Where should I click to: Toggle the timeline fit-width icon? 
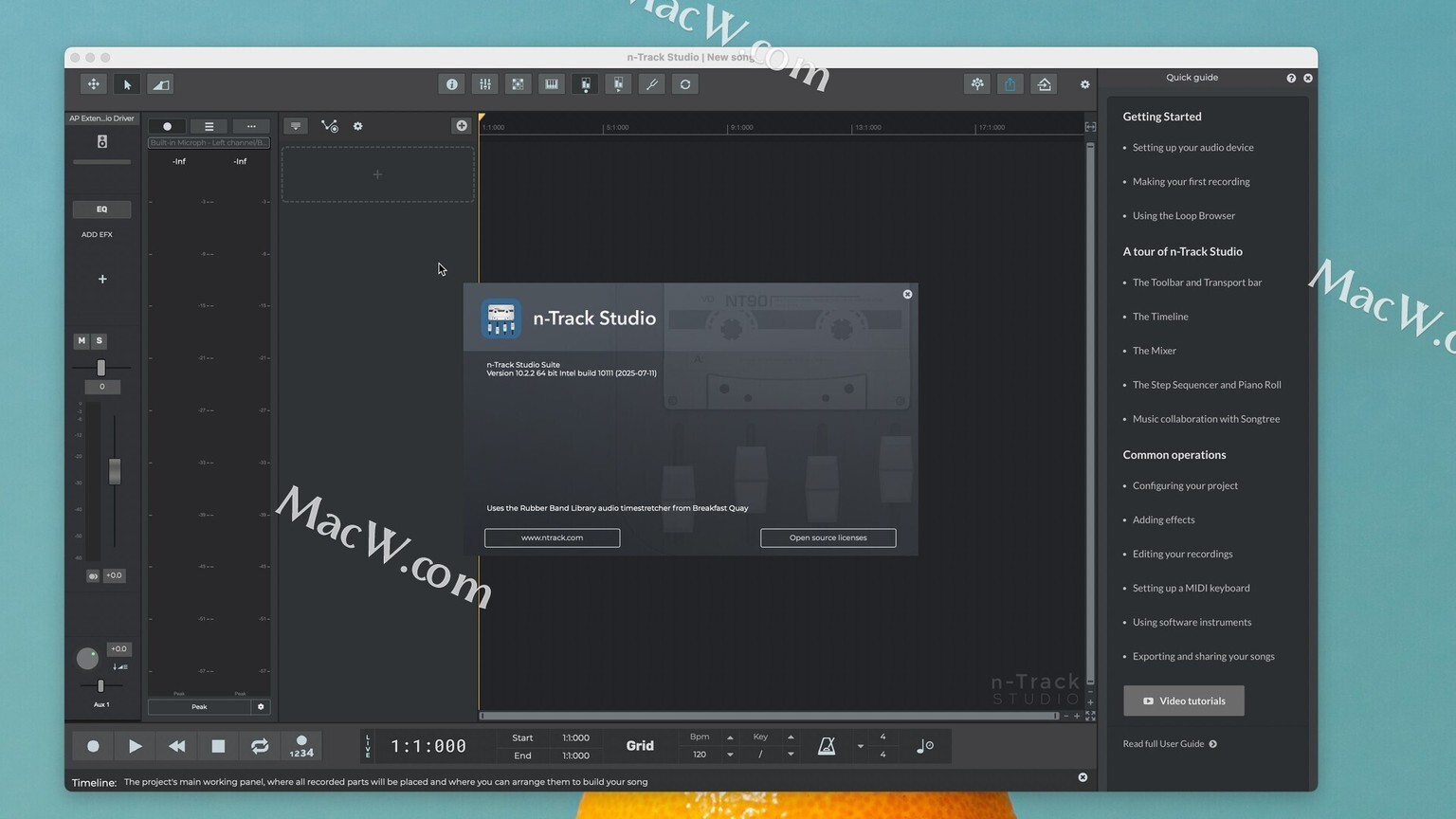tap(1090, 126)
